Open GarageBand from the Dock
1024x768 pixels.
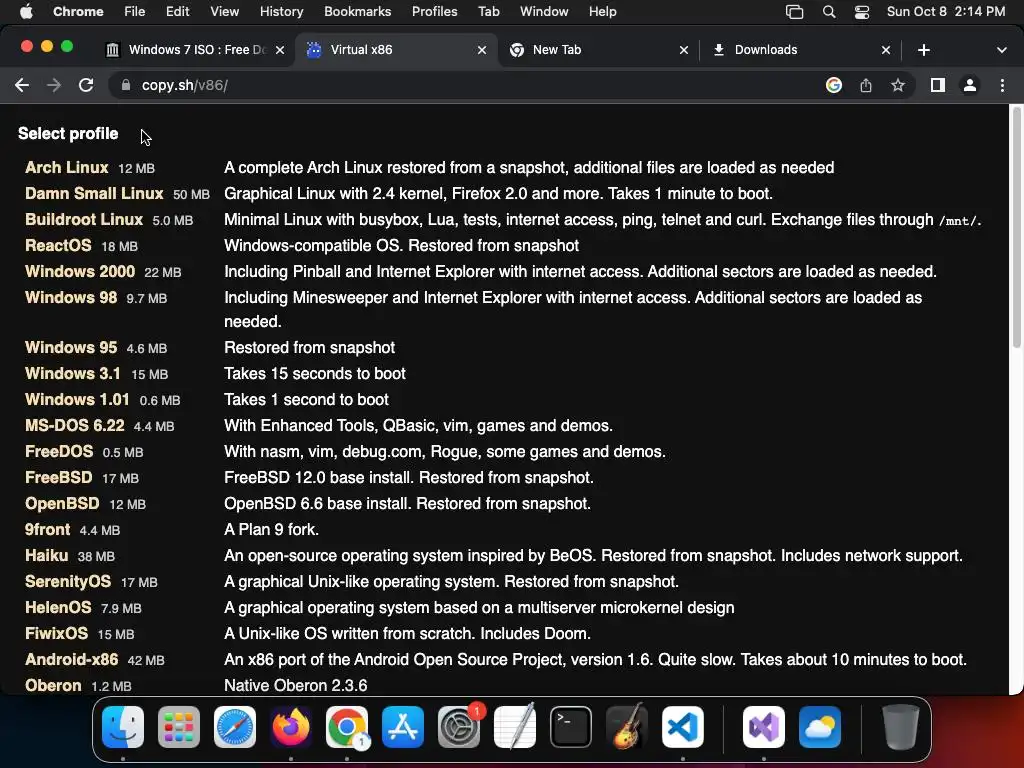pyautogui.click(x=627, y=727)
